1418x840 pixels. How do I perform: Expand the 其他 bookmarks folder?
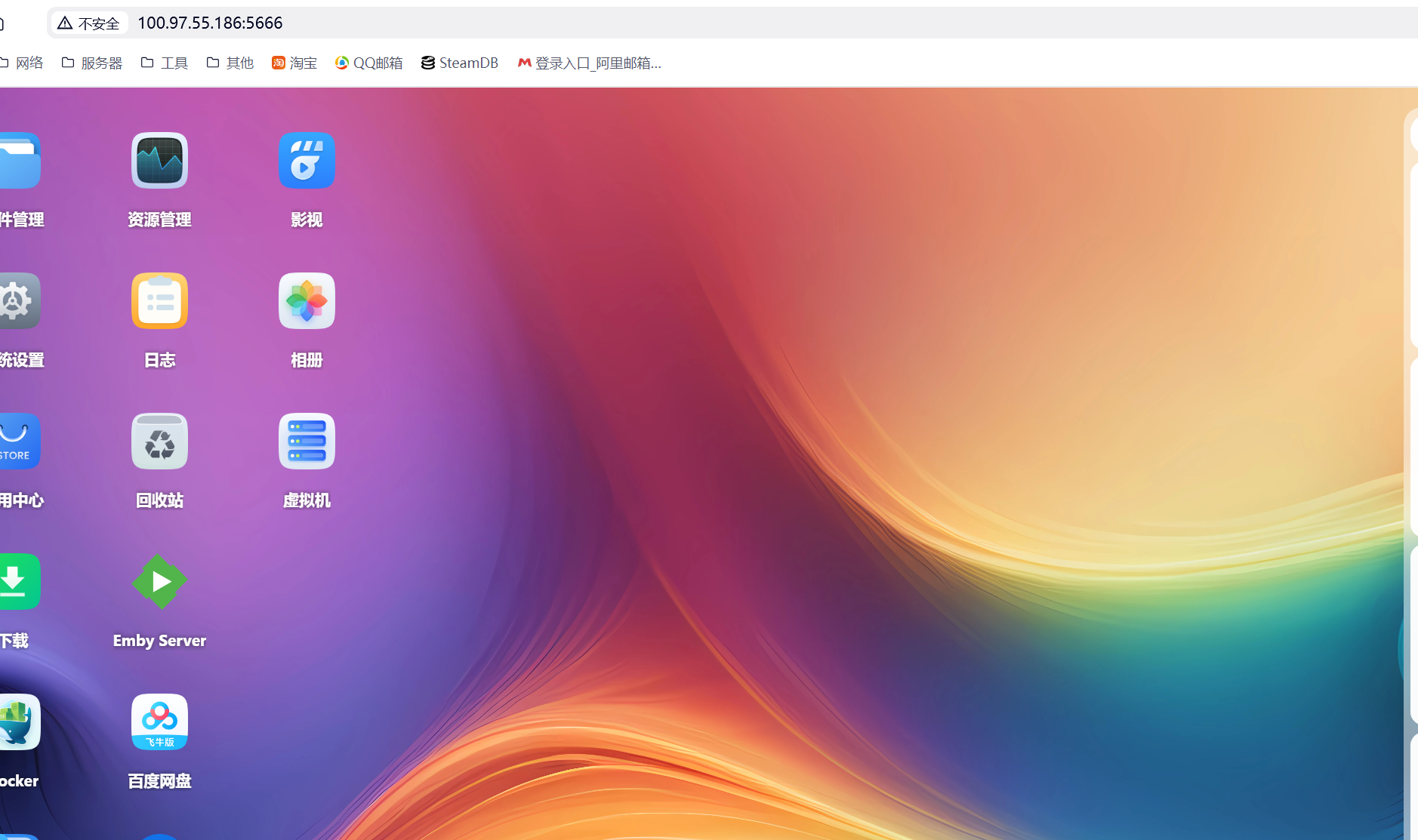(230, 63)
